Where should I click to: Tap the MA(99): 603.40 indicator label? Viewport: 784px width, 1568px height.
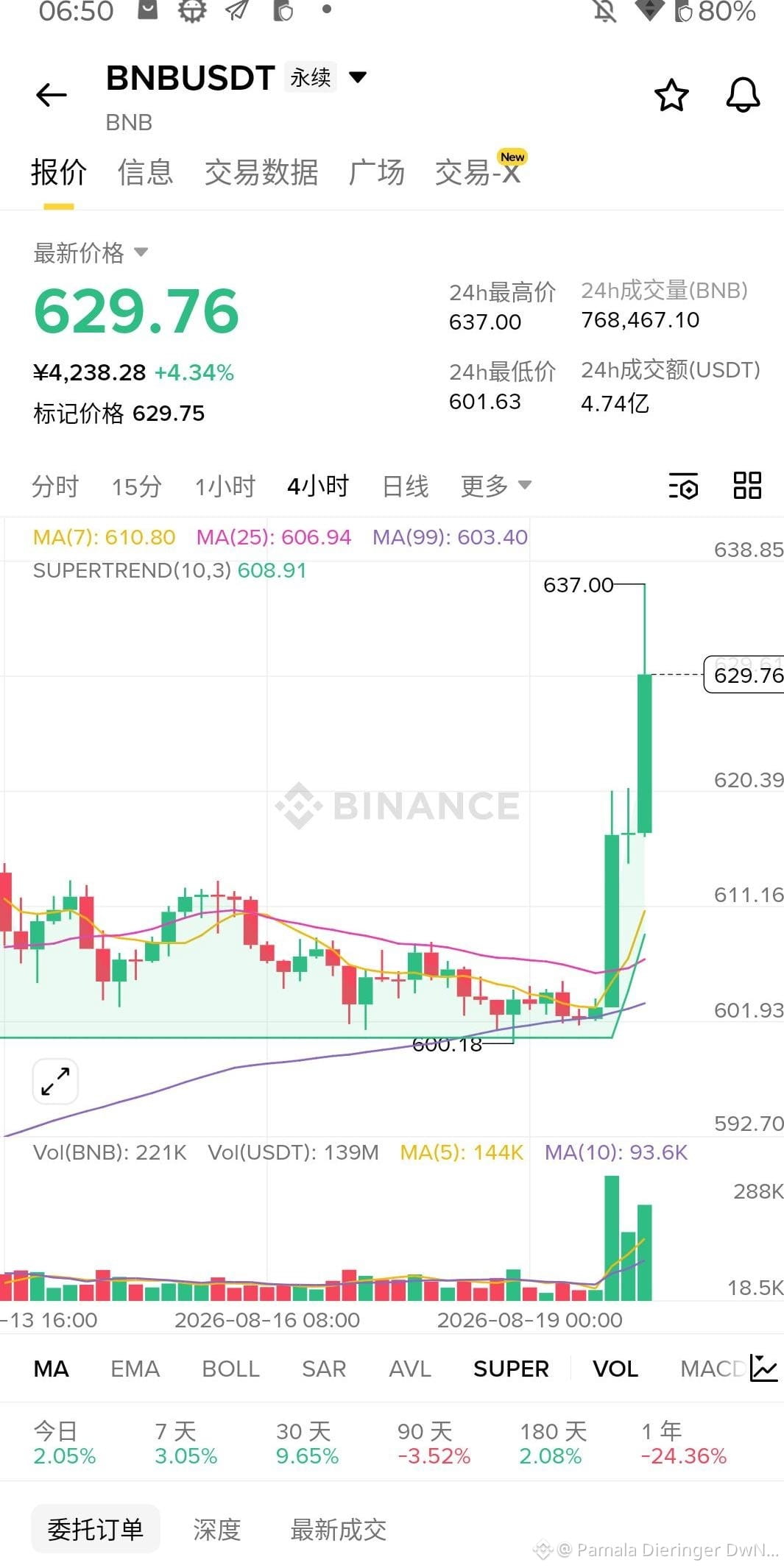[450, 537]
